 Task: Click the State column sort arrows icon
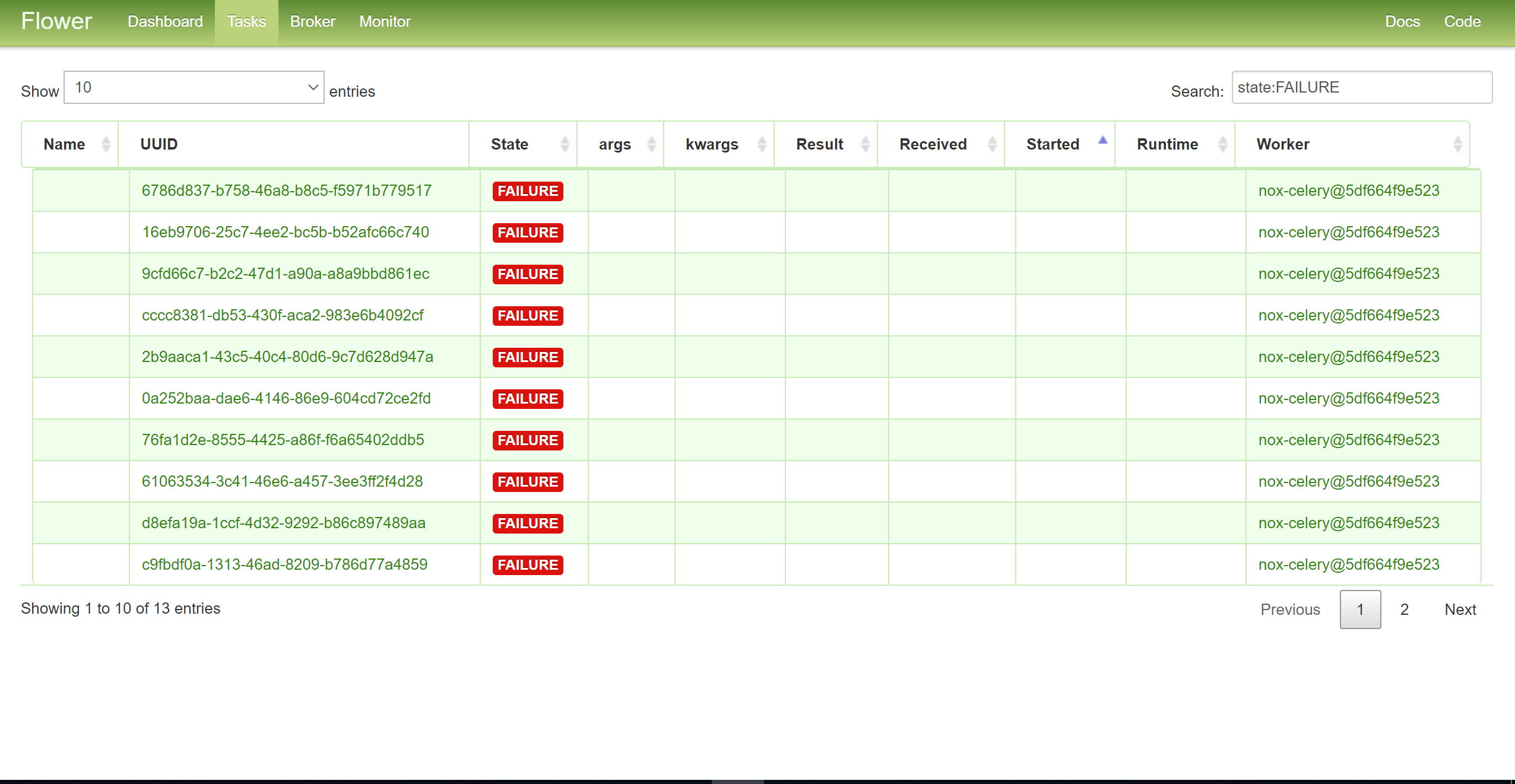pos(565,144)
